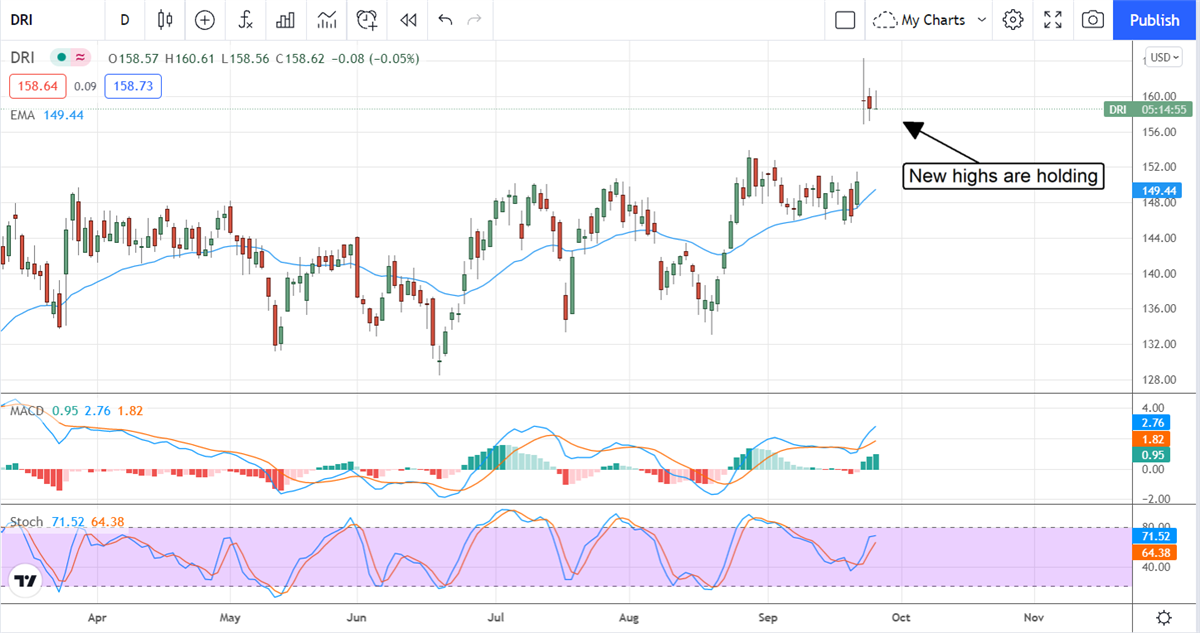Click the 158.73 buy price button
The image size is (1200, 633).
coord(132,87)
